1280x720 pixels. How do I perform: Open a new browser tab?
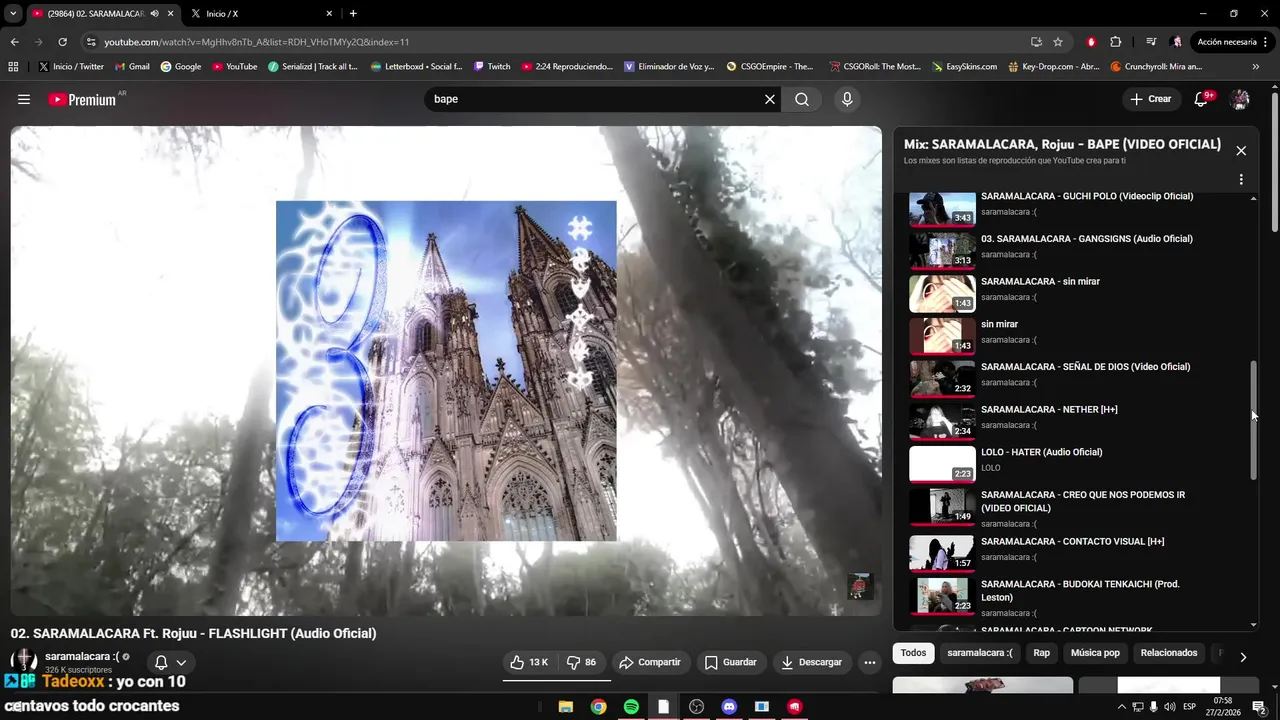[x=353, y=14]
